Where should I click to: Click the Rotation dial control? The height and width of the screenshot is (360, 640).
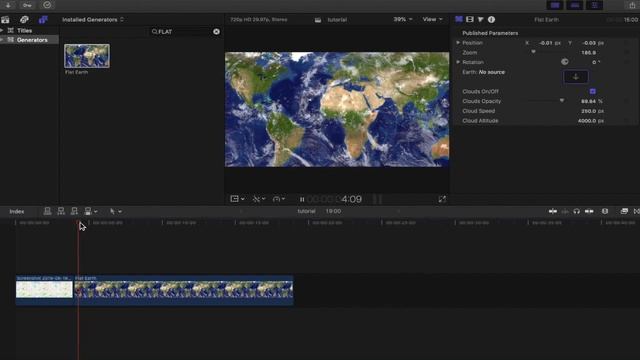(564, 62)
